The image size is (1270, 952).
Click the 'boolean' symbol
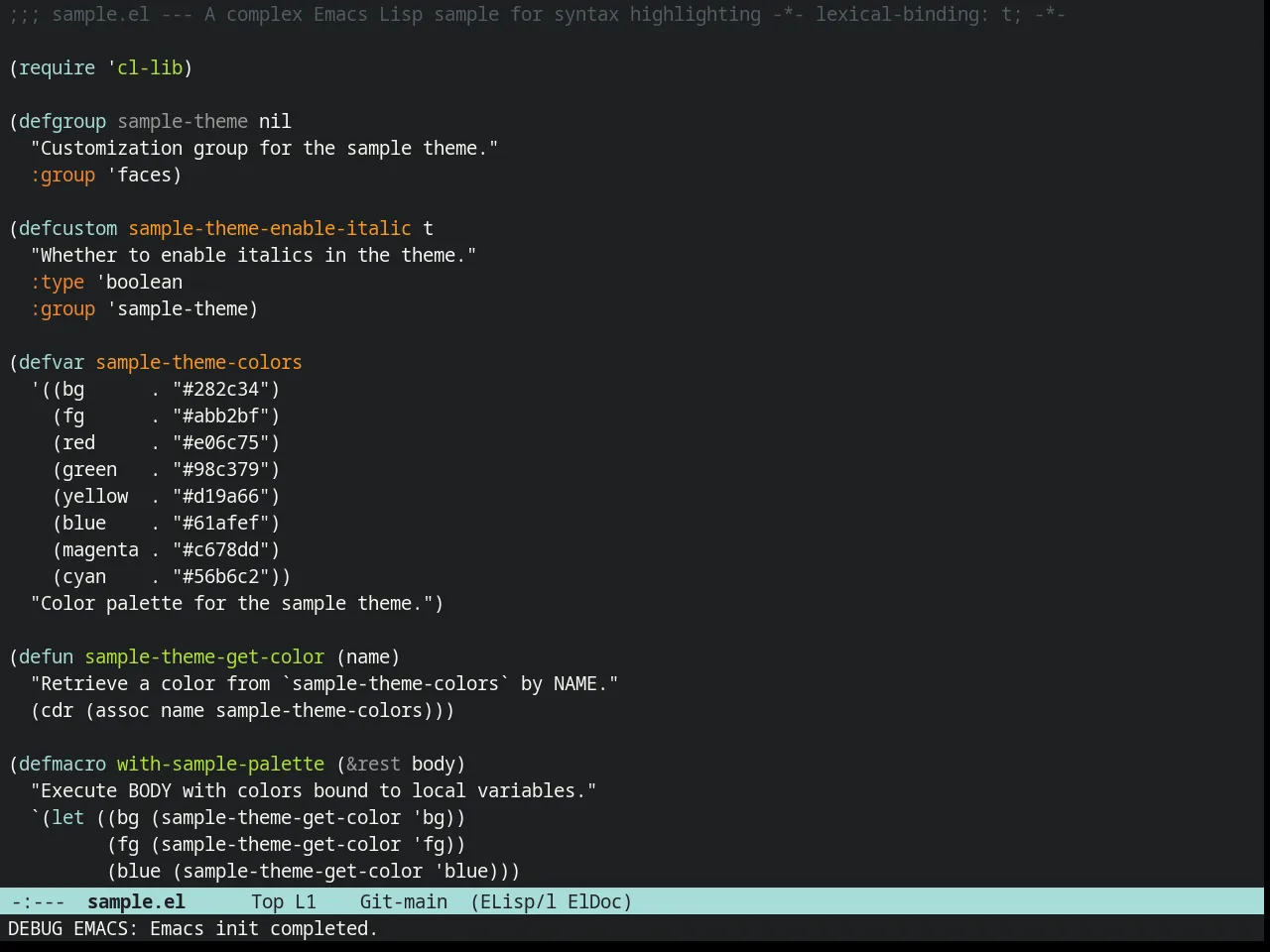pyautogui.click(x=145, y=282)
